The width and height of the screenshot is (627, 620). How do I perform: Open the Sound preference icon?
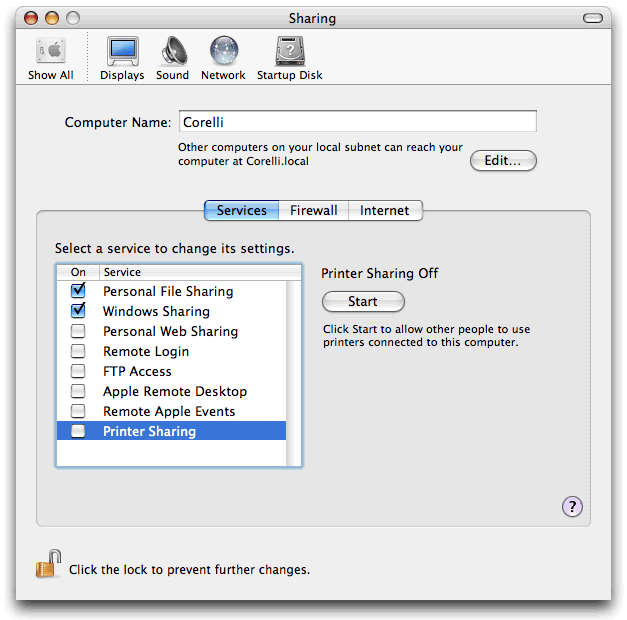[172, 57]
